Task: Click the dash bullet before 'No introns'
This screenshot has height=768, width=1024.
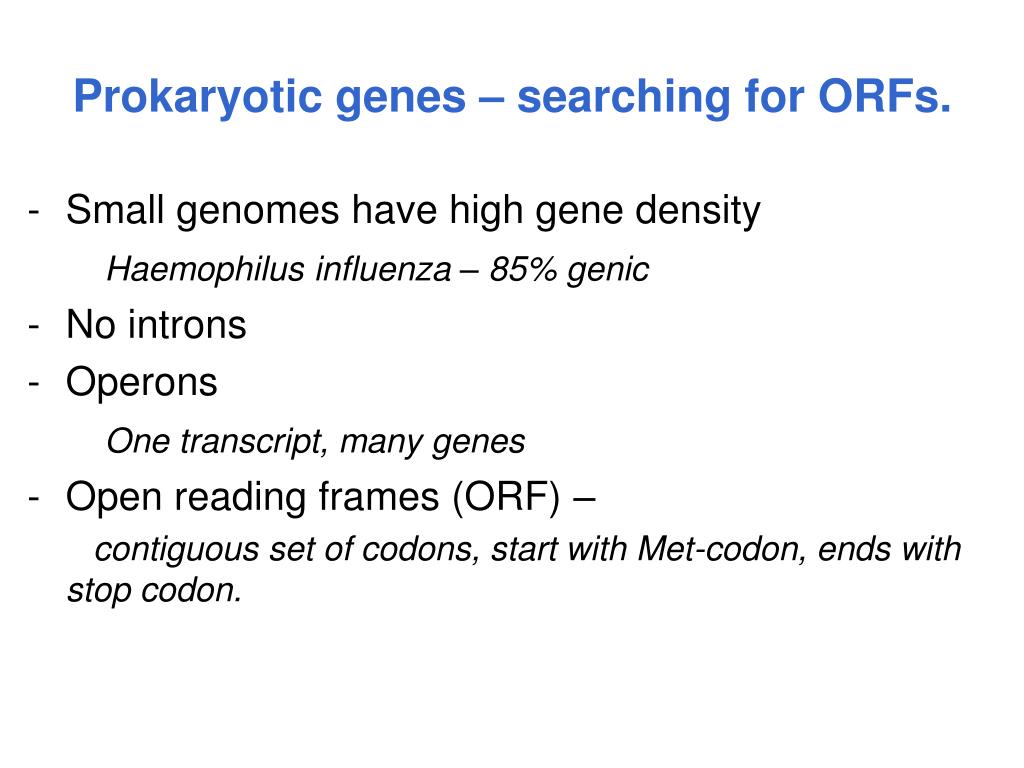Action: tap(34, 327)
